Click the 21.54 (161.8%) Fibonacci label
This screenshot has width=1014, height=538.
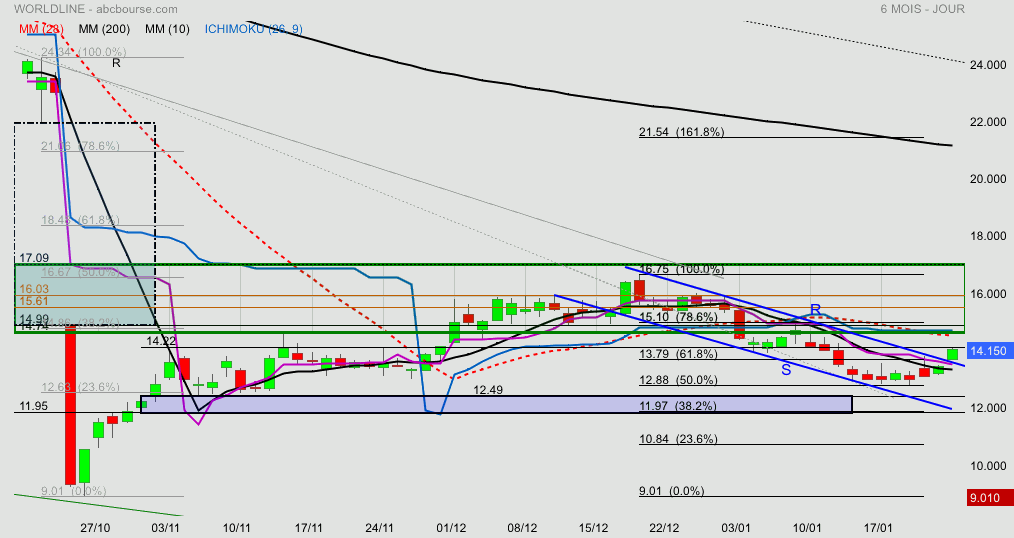pos(682,132)
